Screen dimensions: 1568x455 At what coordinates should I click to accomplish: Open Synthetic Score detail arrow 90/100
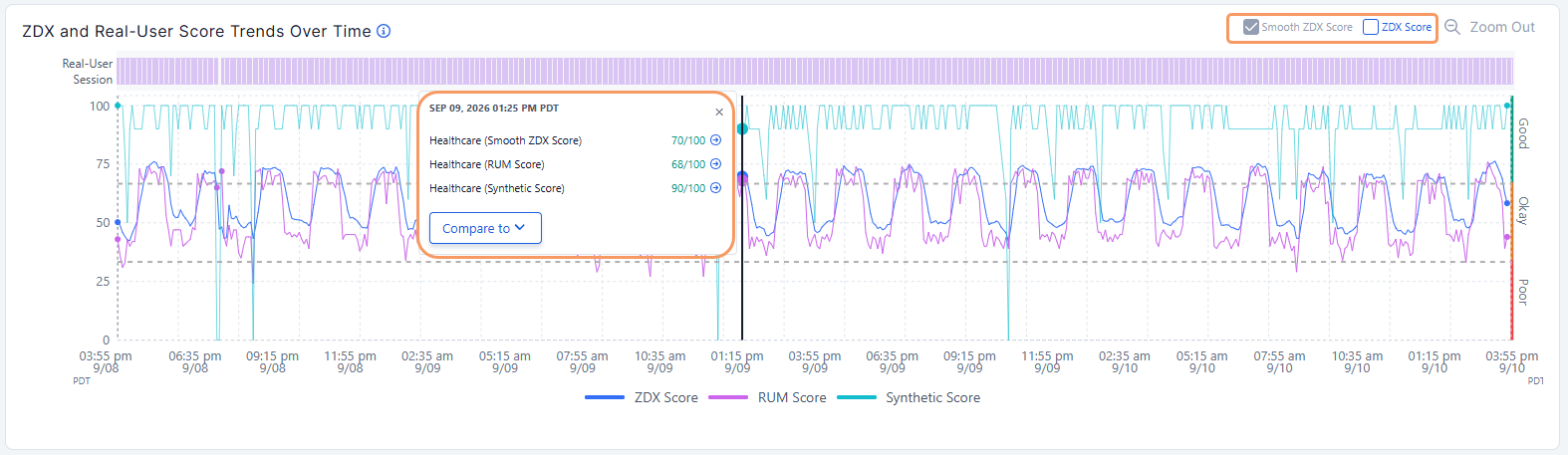point(715,188)
